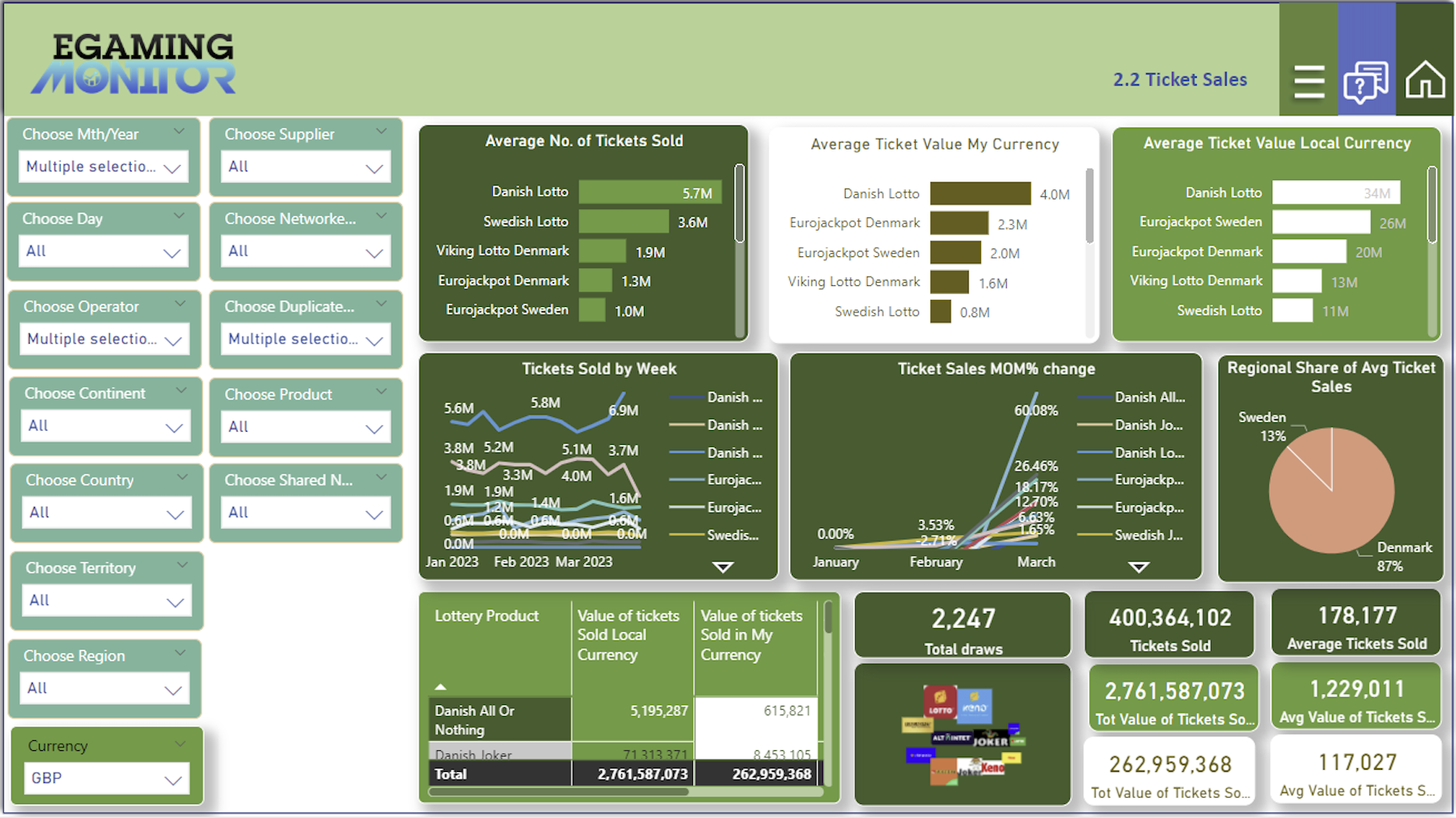The height and width of the screenshot is (818, 1456).
Task: Click the 262,959,368 Tot Value card
Action: 1169,770
